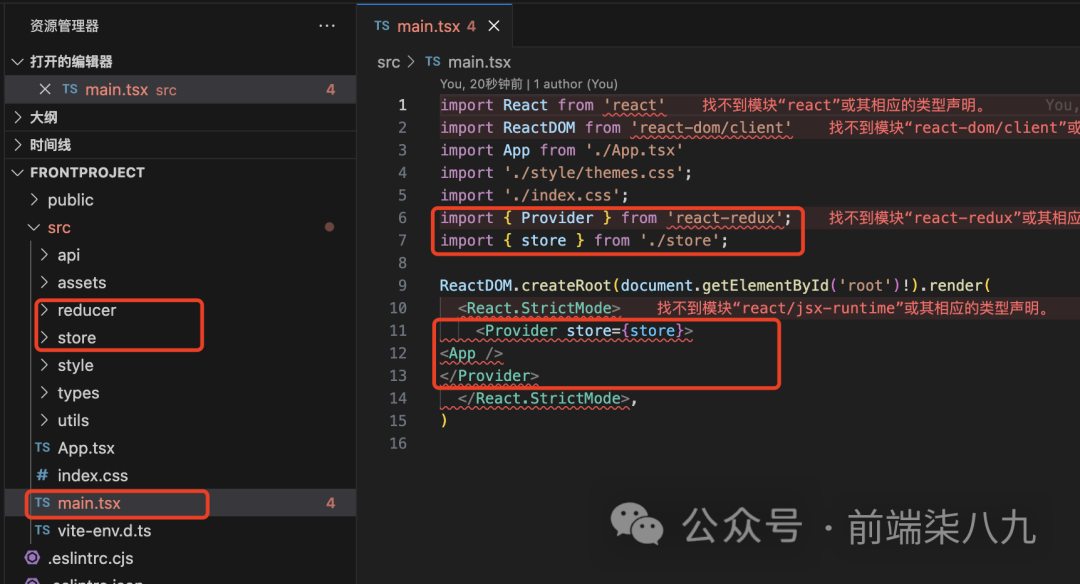Viewport: 1080px width, 584px height.
Task: Expand the store folder
Action: coord(45,337)
